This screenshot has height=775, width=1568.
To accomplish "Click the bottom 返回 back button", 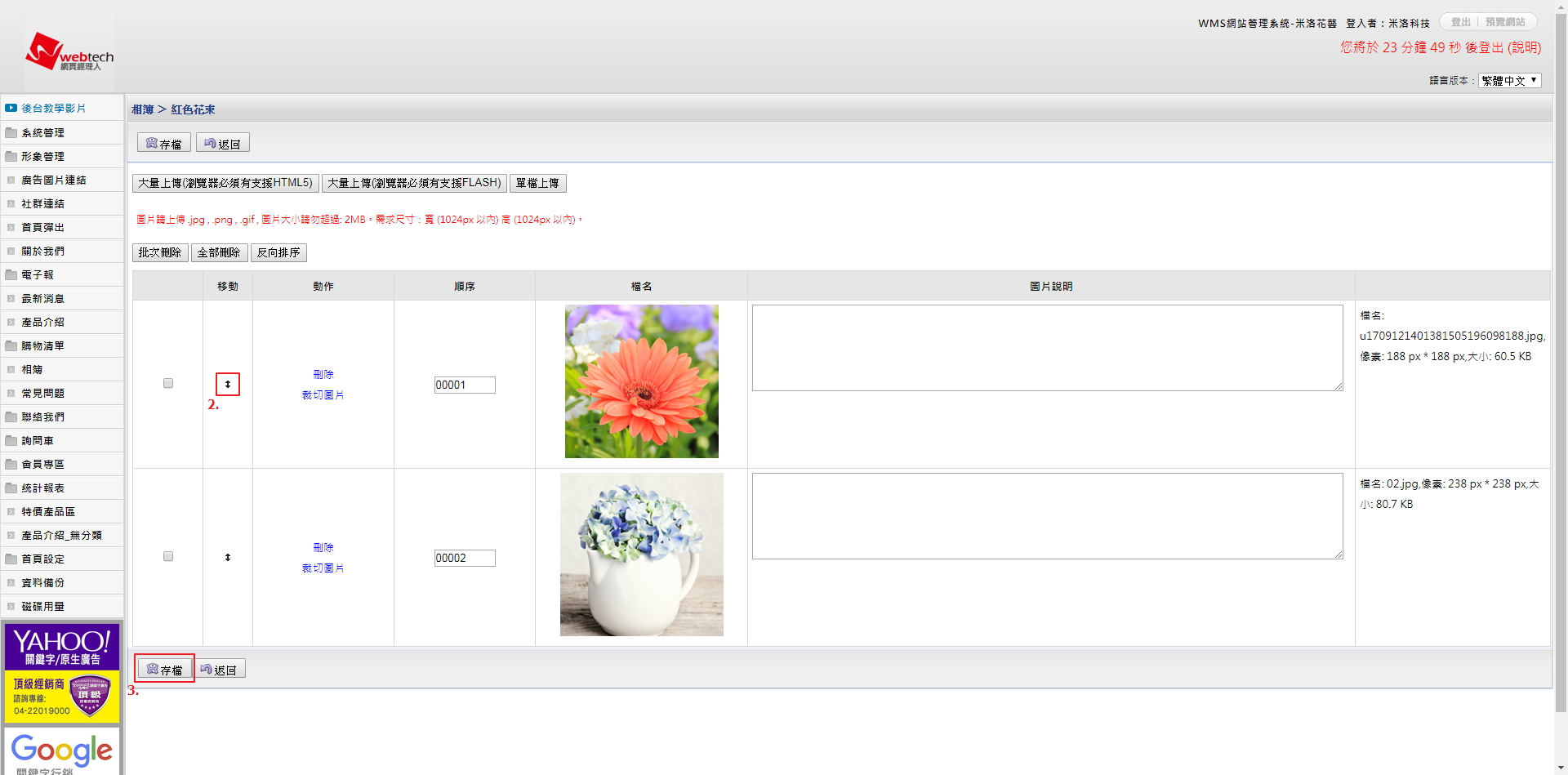I will coord(219,670).
